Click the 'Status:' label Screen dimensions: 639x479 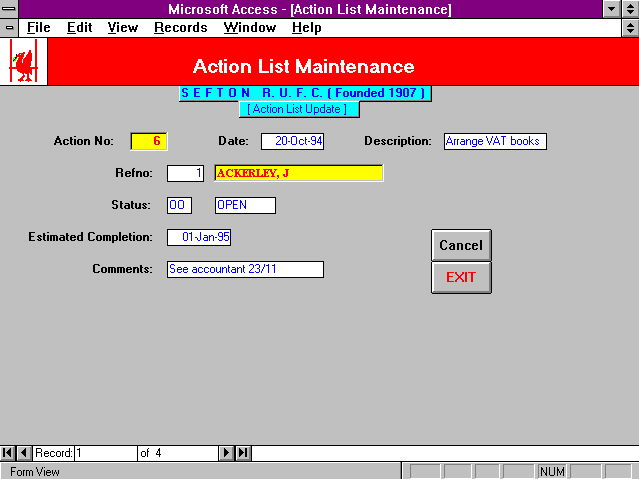131,205
